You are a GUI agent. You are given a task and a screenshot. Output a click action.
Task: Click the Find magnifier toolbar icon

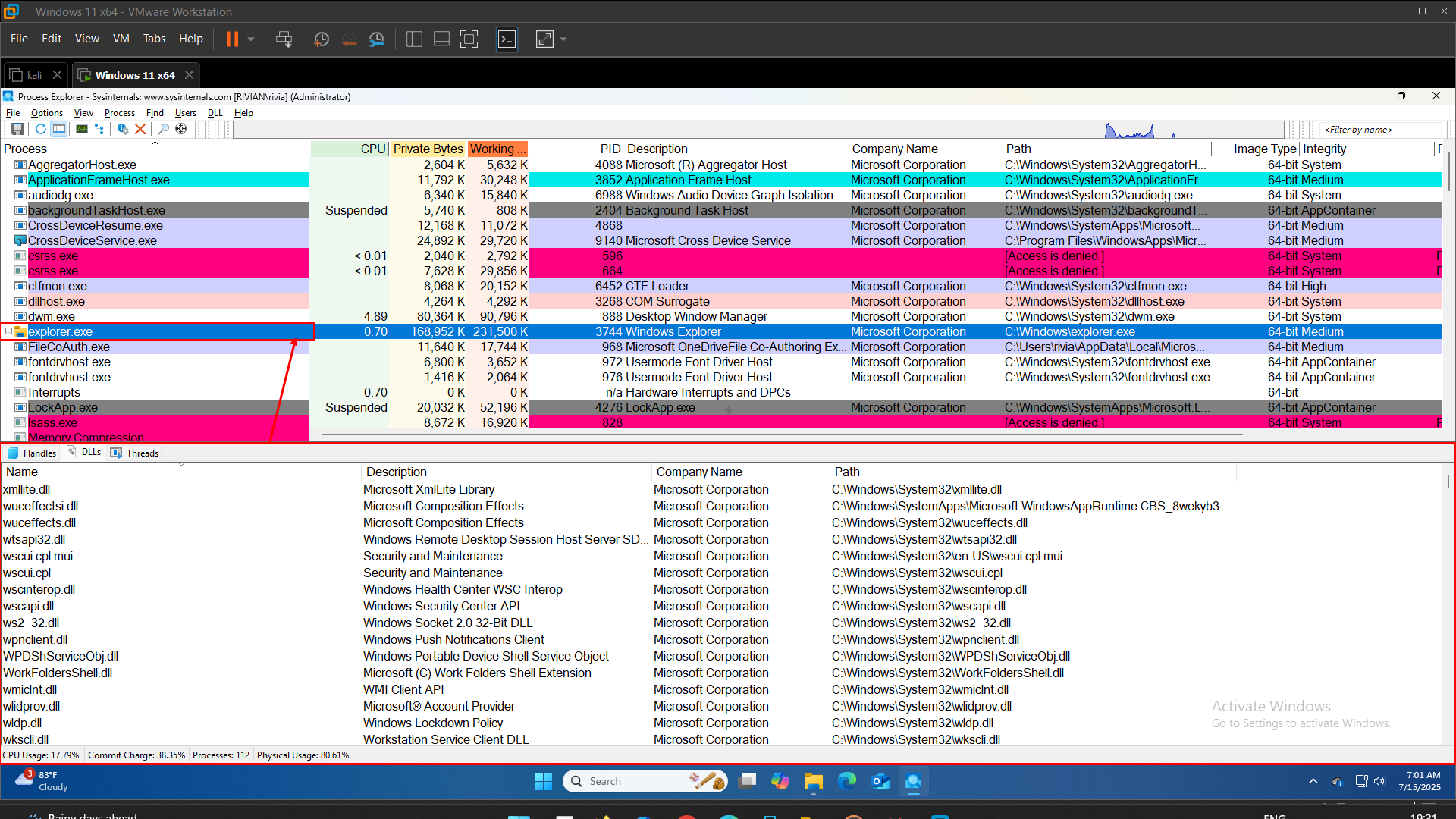(163, 129)
